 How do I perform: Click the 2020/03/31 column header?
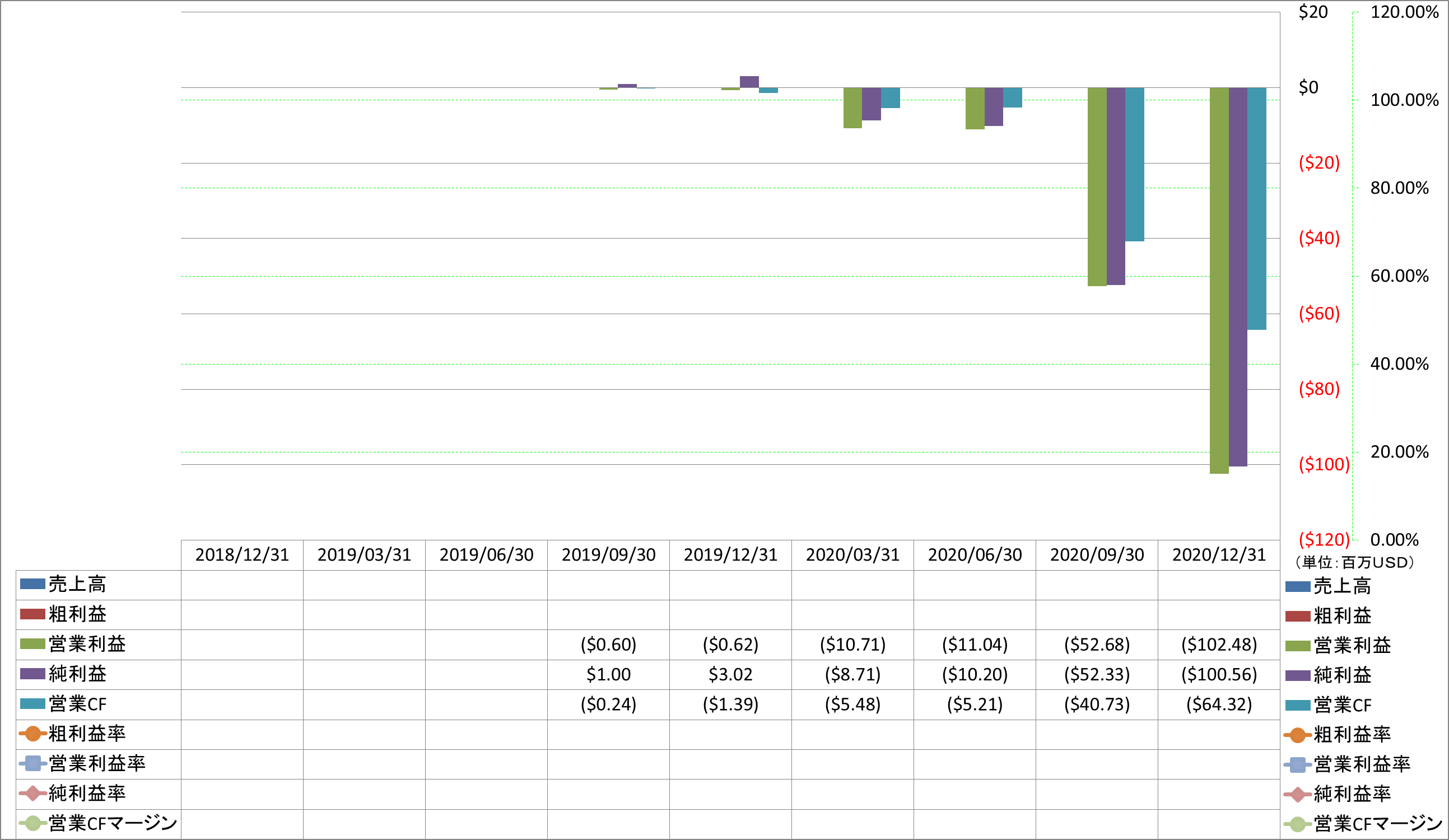852,555
